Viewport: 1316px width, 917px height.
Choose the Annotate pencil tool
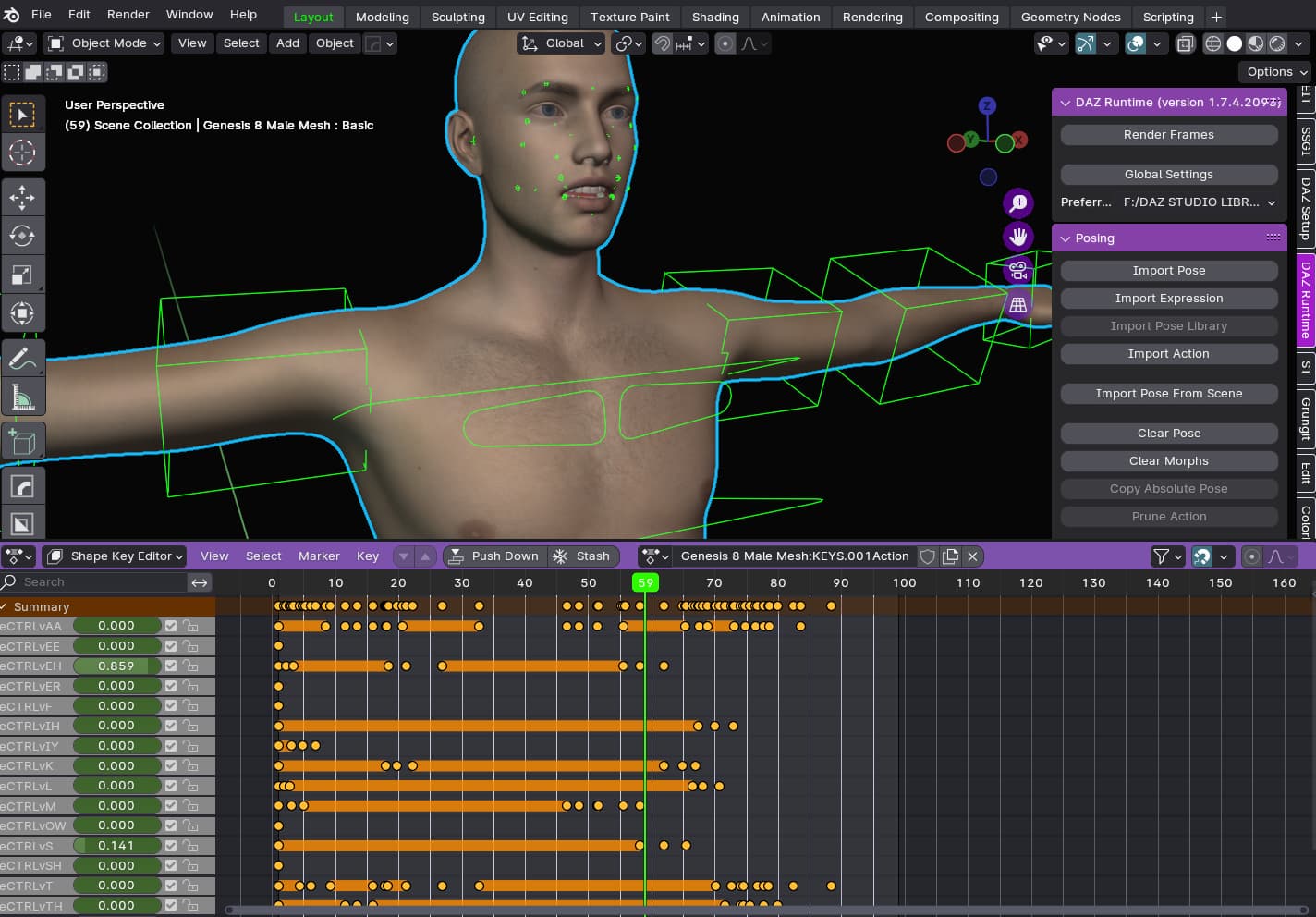(22, 359)
